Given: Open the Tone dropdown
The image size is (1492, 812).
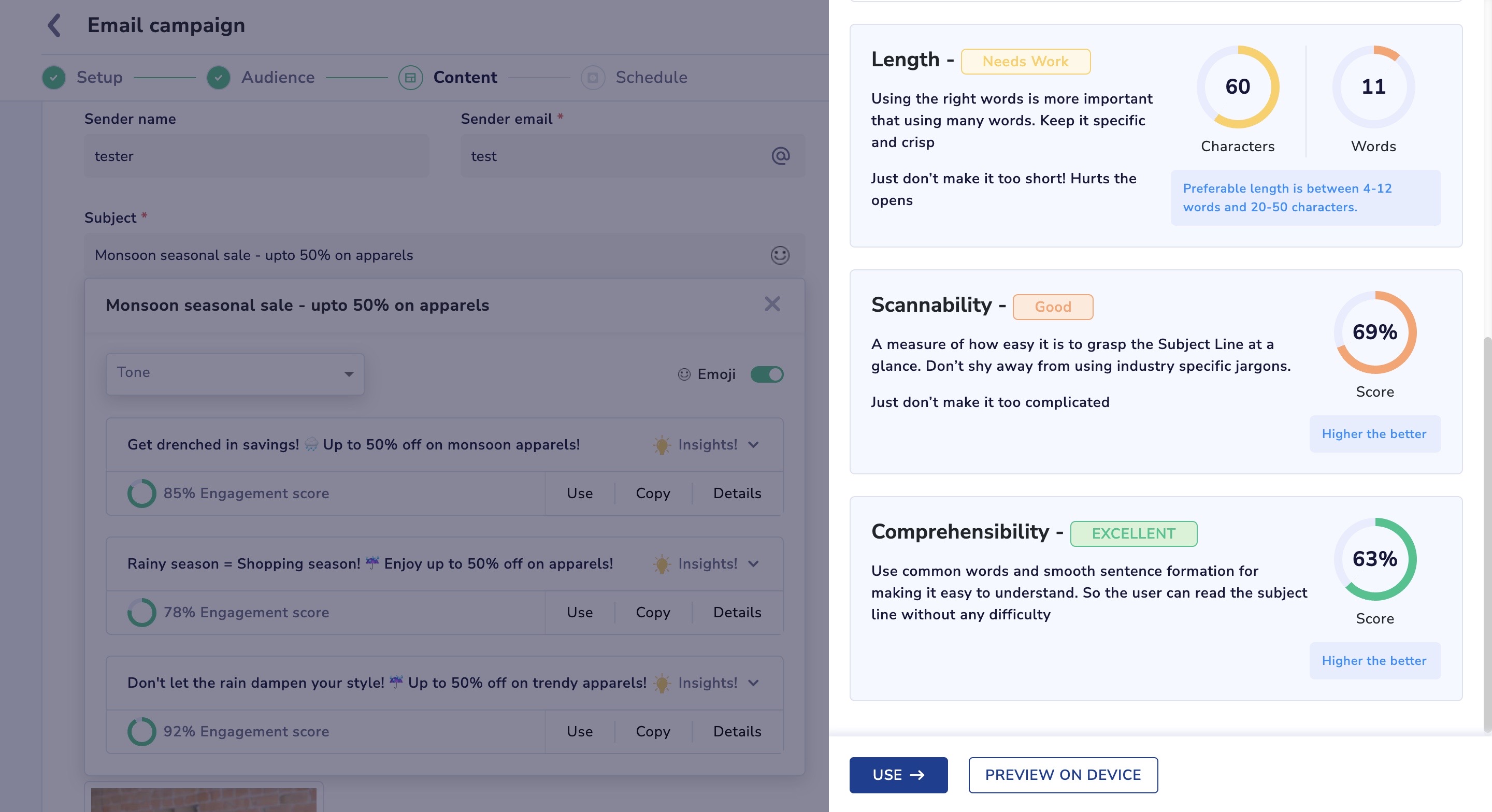Looking at the screenshot, I should pyautogui.click(x=235, y=373).
